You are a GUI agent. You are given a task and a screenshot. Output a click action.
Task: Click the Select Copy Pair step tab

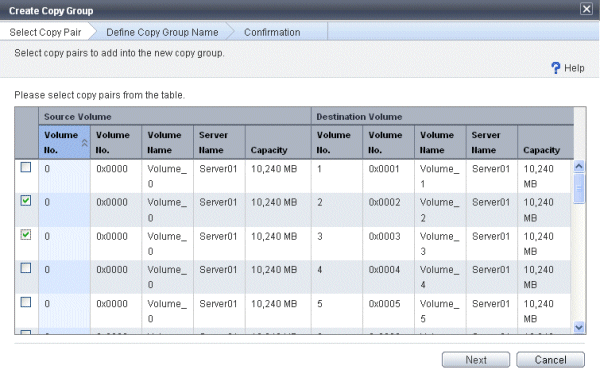click(45, 32)
